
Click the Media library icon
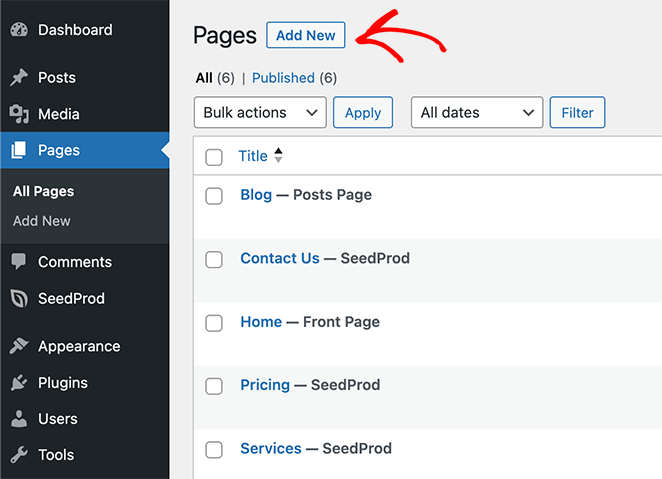(18, 114)
